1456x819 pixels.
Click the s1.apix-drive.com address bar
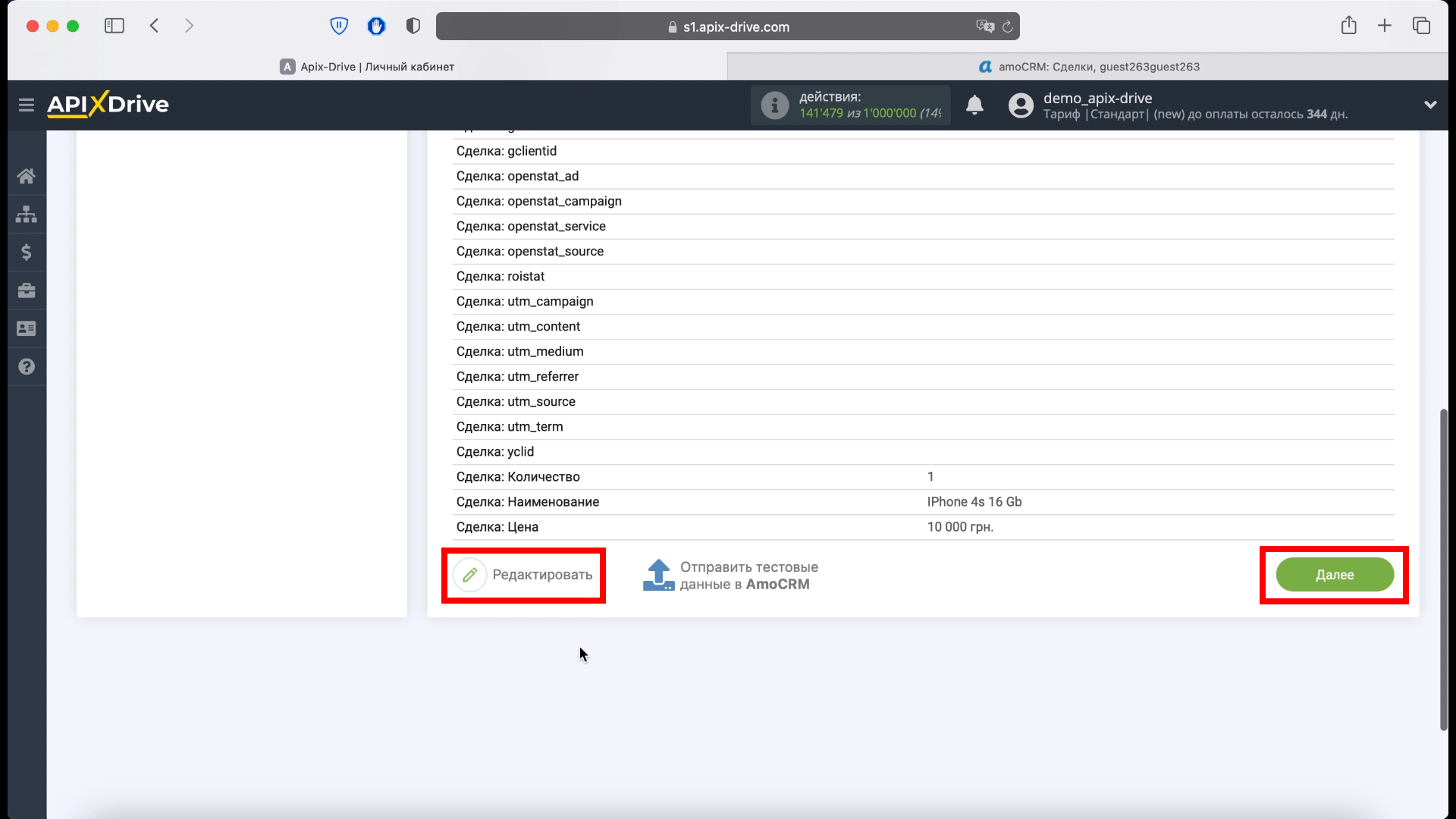point(727,27)
